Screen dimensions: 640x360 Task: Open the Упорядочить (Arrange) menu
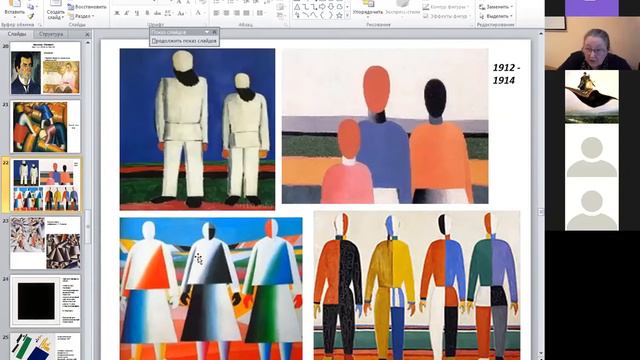click(367, 9)
